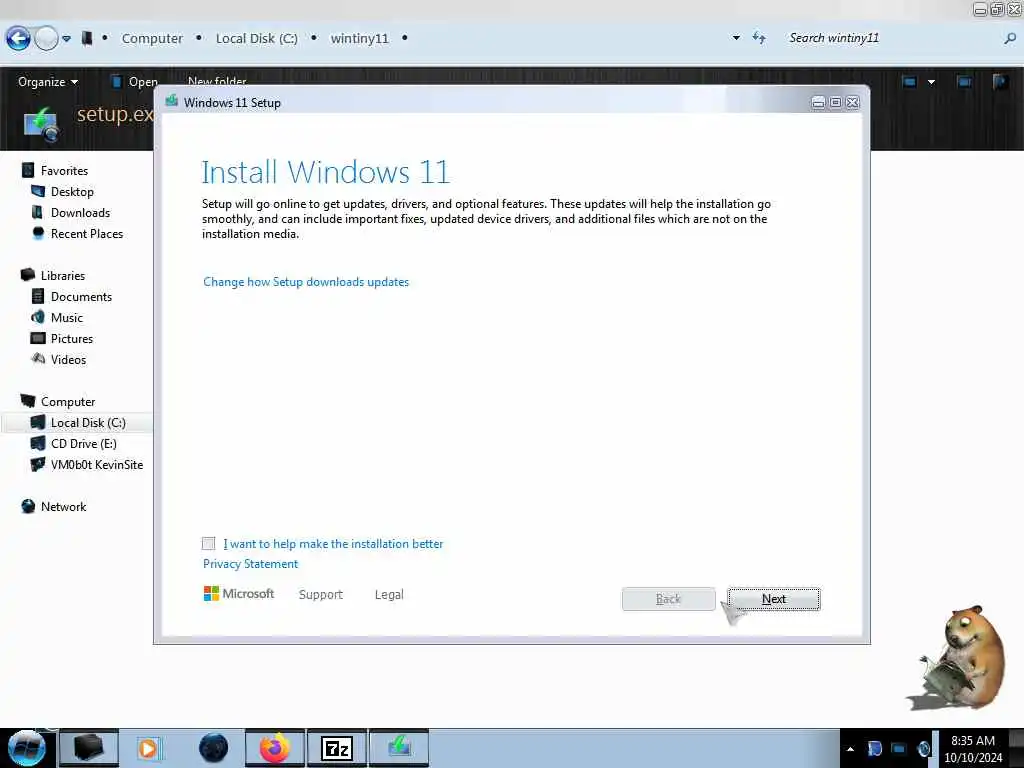Click the Local Disk (C:) breadcrumb
Viewport: 1024px width, 768px height.
pos(257,39)
